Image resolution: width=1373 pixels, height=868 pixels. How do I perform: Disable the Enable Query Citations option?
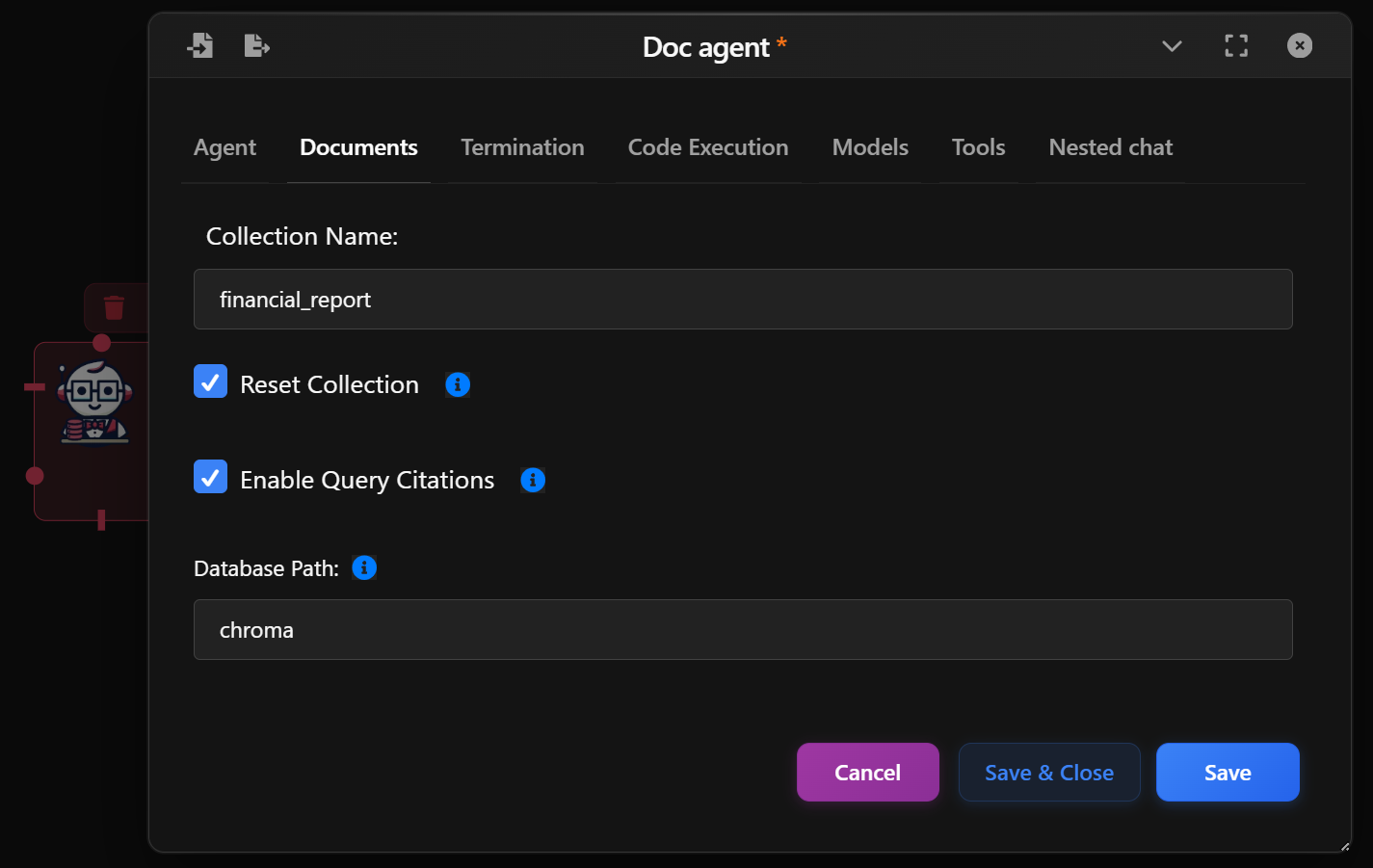210,477
